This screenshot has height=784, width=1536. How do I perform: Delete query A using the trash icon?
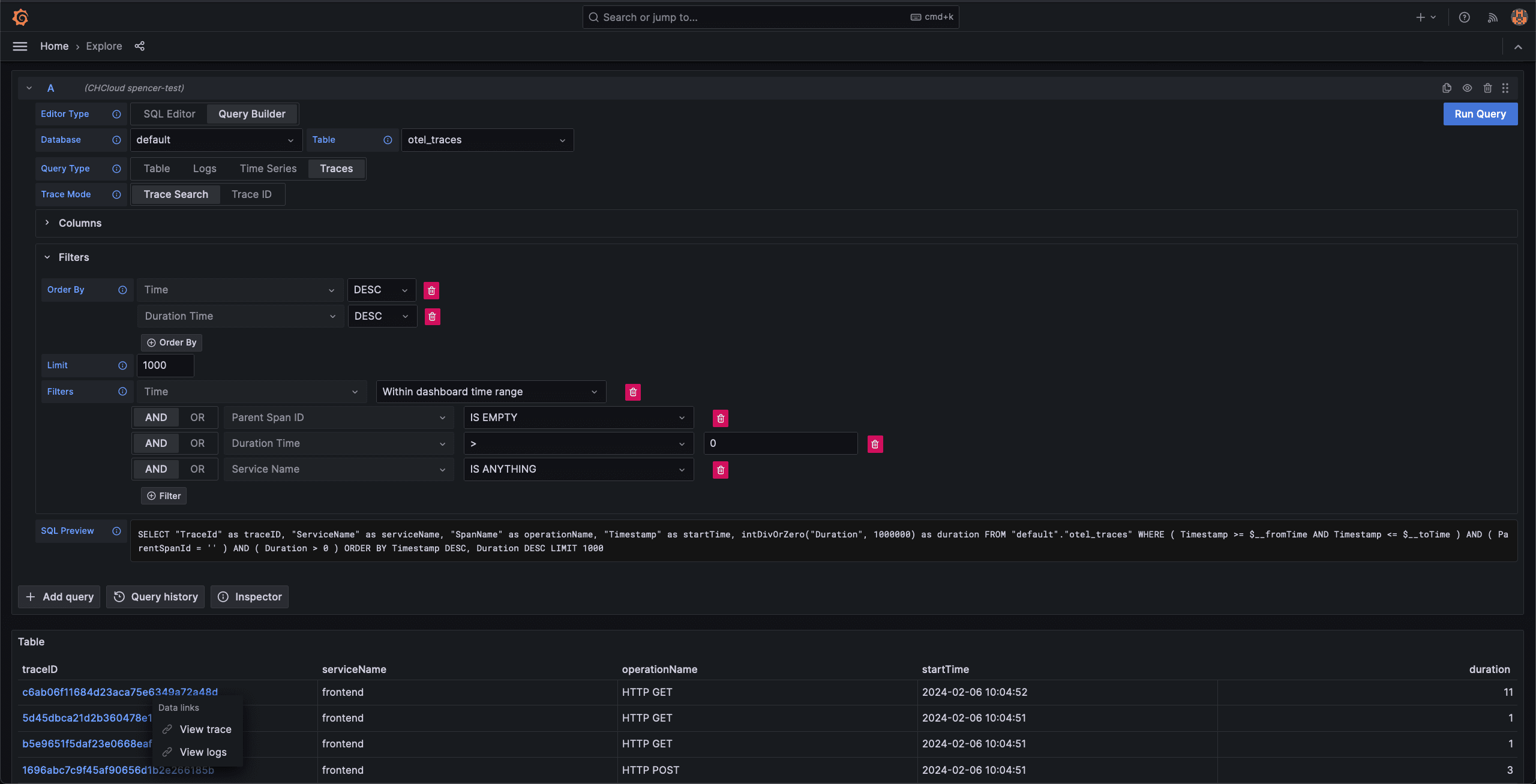click(1487, 88)
